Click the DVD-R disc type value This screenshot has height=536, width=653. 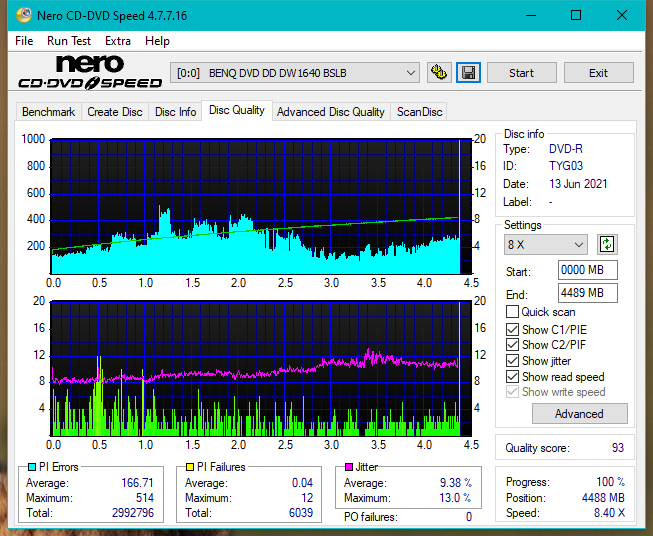coord(566,149)
